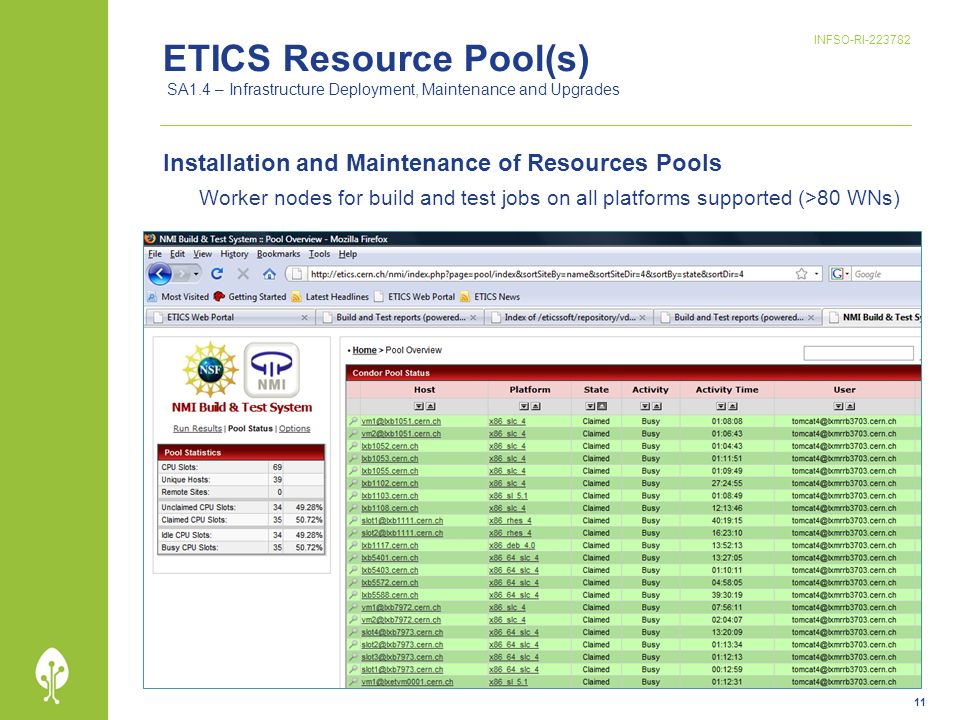This screenshot has height=720, width=960.
Task: Go to the Firefox Home icon
Action: [269, 274]
